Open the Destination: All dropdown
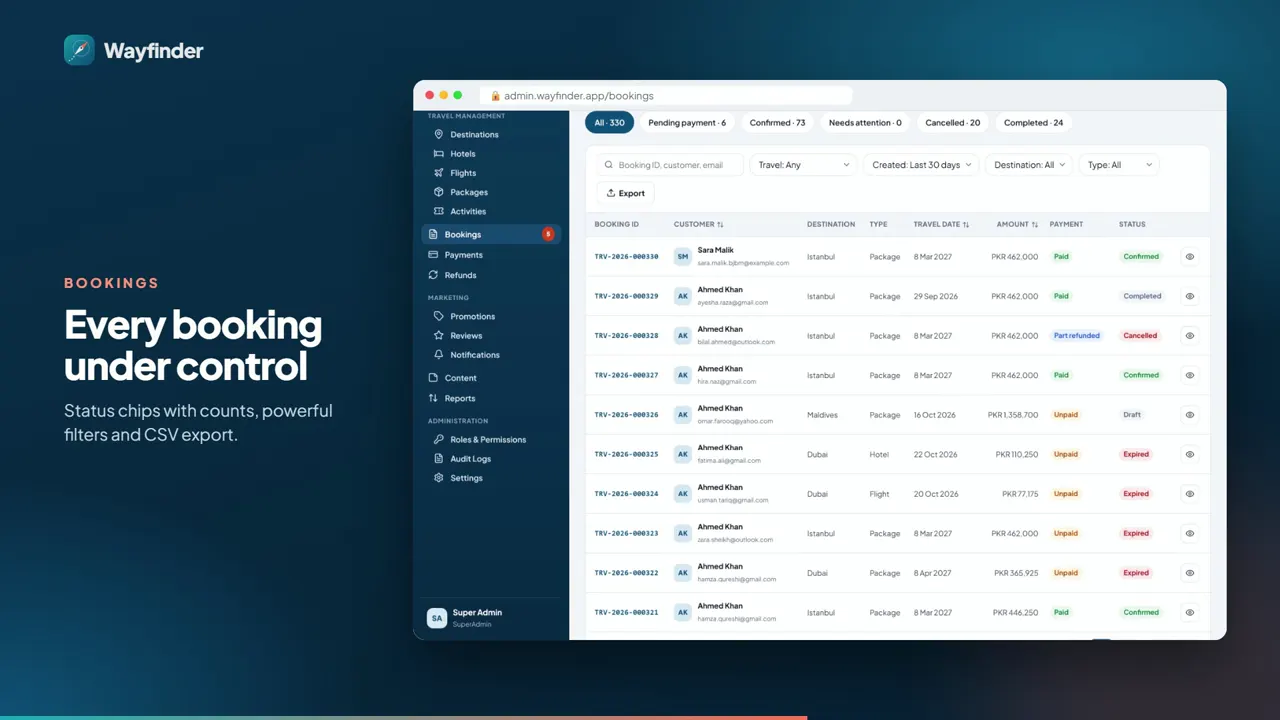The image size is (1280, 720). click(x=1029, y=165)
